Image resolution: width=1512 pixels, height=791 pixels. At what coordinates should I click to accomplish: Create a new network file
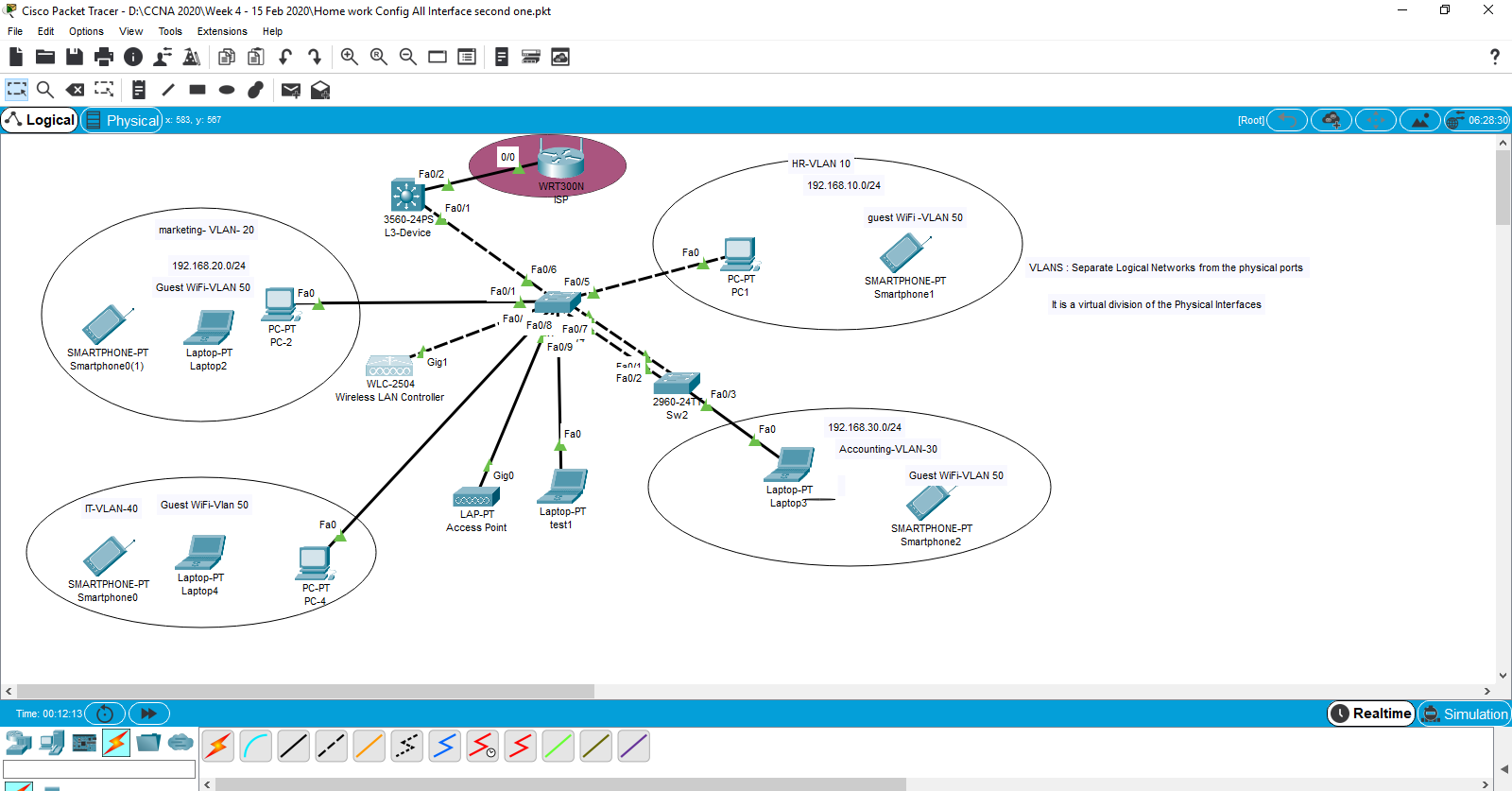pos(16,57)
